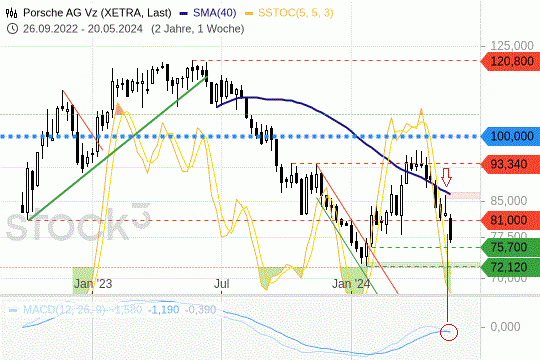The width and height of the screenshot is (540, 360).
Task: Click the candlestick chart type icon
Action: point(11,13)
